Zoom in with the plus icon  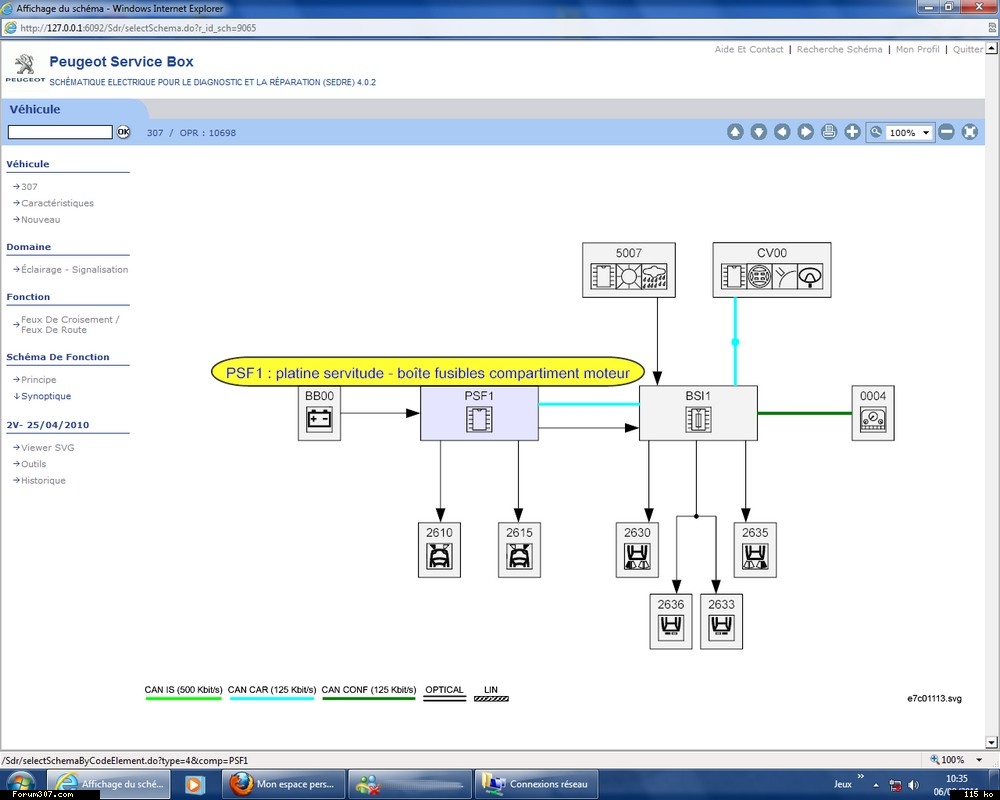[852, 132]
